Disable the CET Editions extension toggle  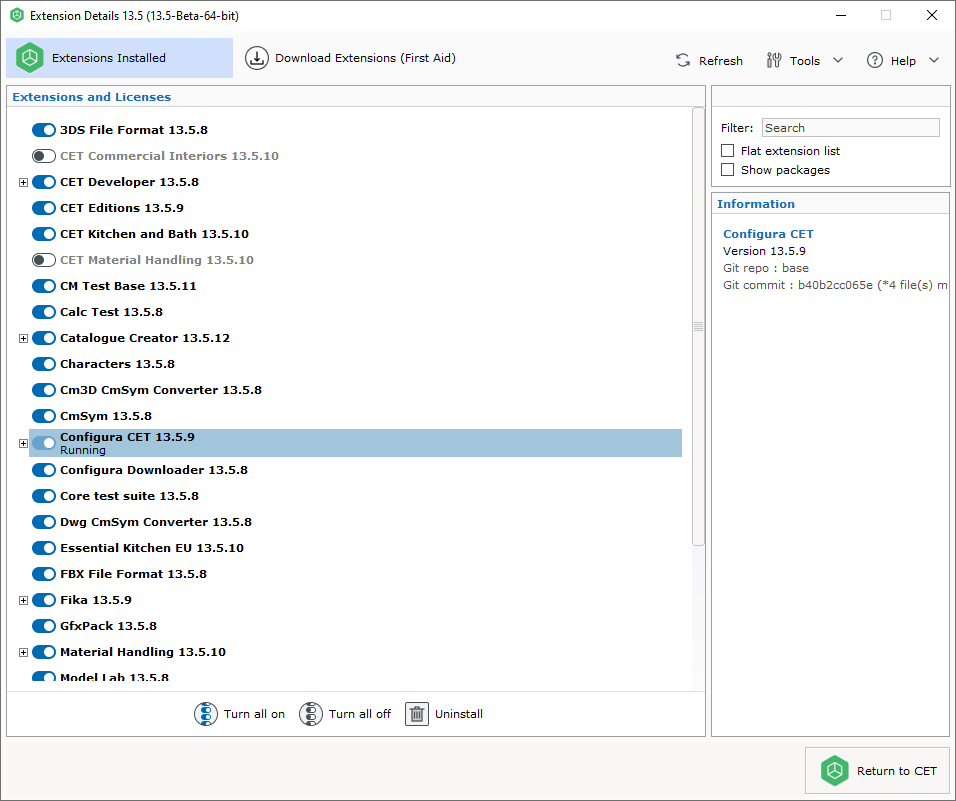44,208
